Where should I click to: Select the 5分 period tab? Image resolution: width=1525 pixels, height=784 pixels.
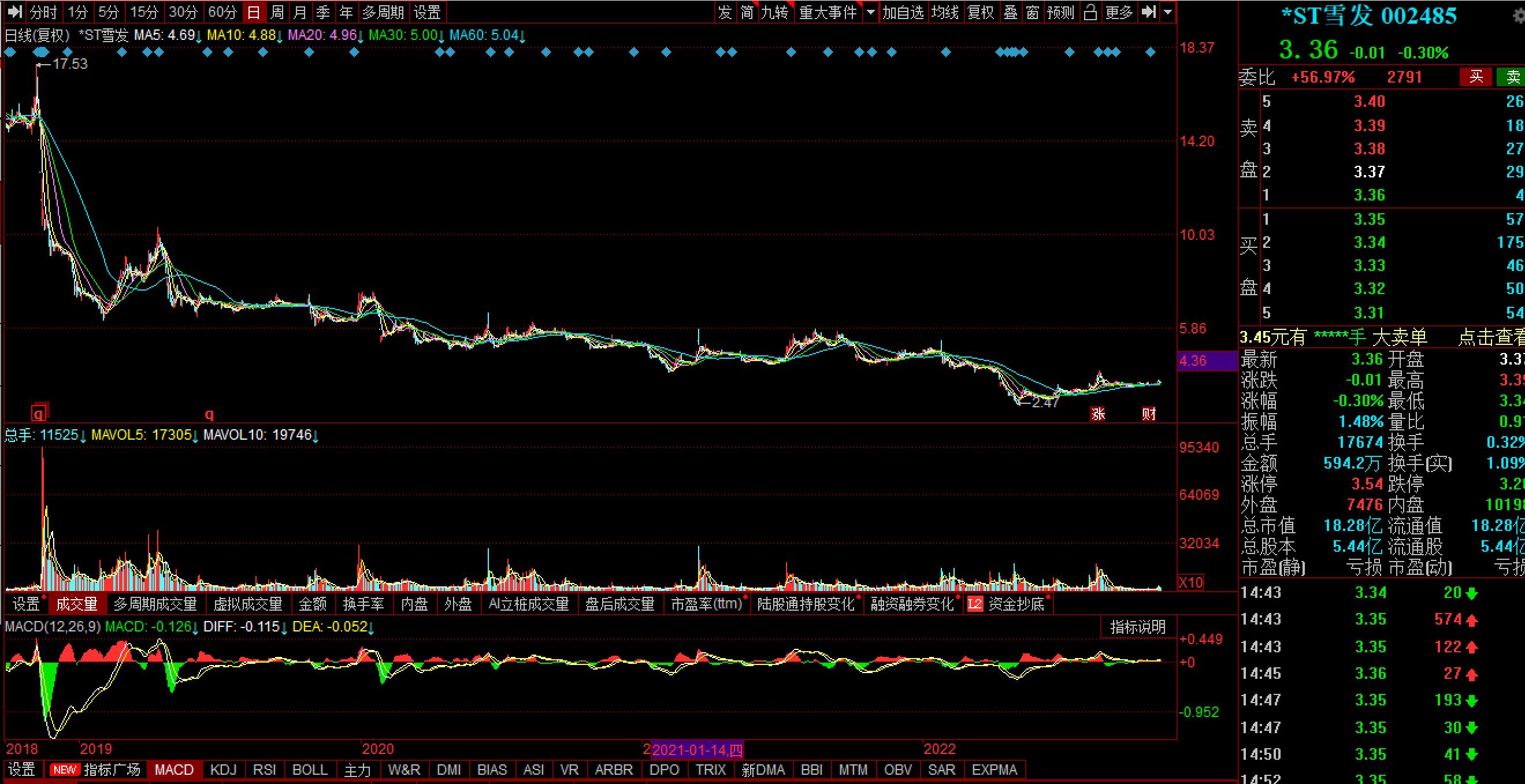(x=108, y=12)
